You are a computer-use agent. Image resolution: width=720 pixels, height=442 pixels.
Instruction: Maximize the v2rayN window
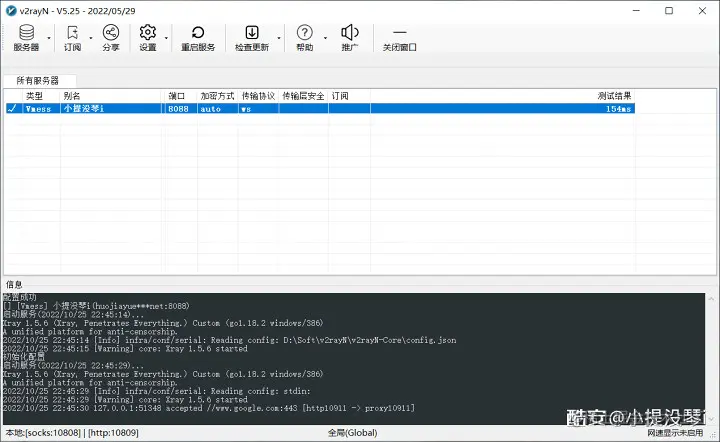(669, 11)
